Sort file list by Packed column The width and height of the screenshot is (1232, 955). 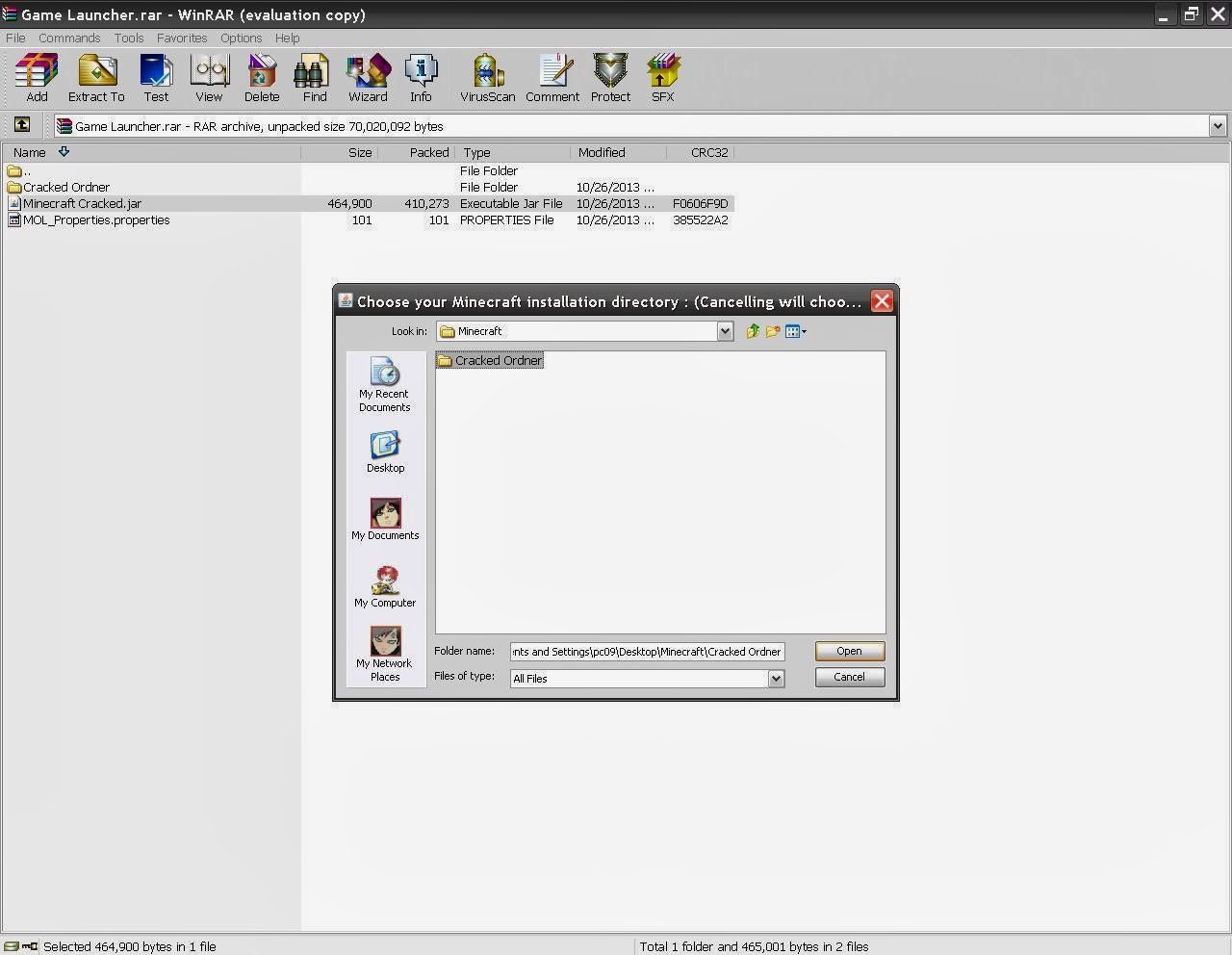tap(417, 152)
